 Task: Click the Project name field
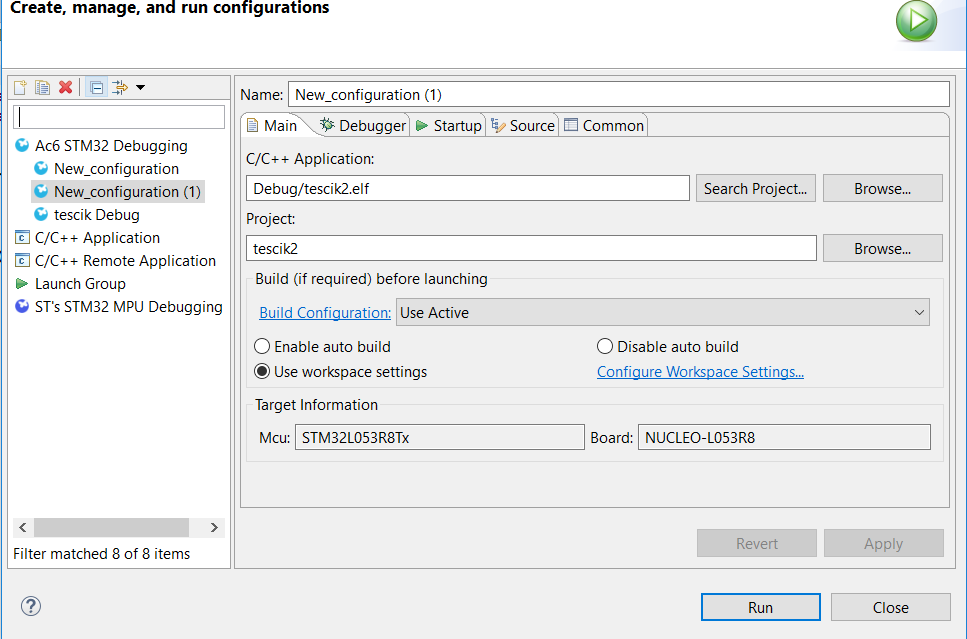pos(531,248)
